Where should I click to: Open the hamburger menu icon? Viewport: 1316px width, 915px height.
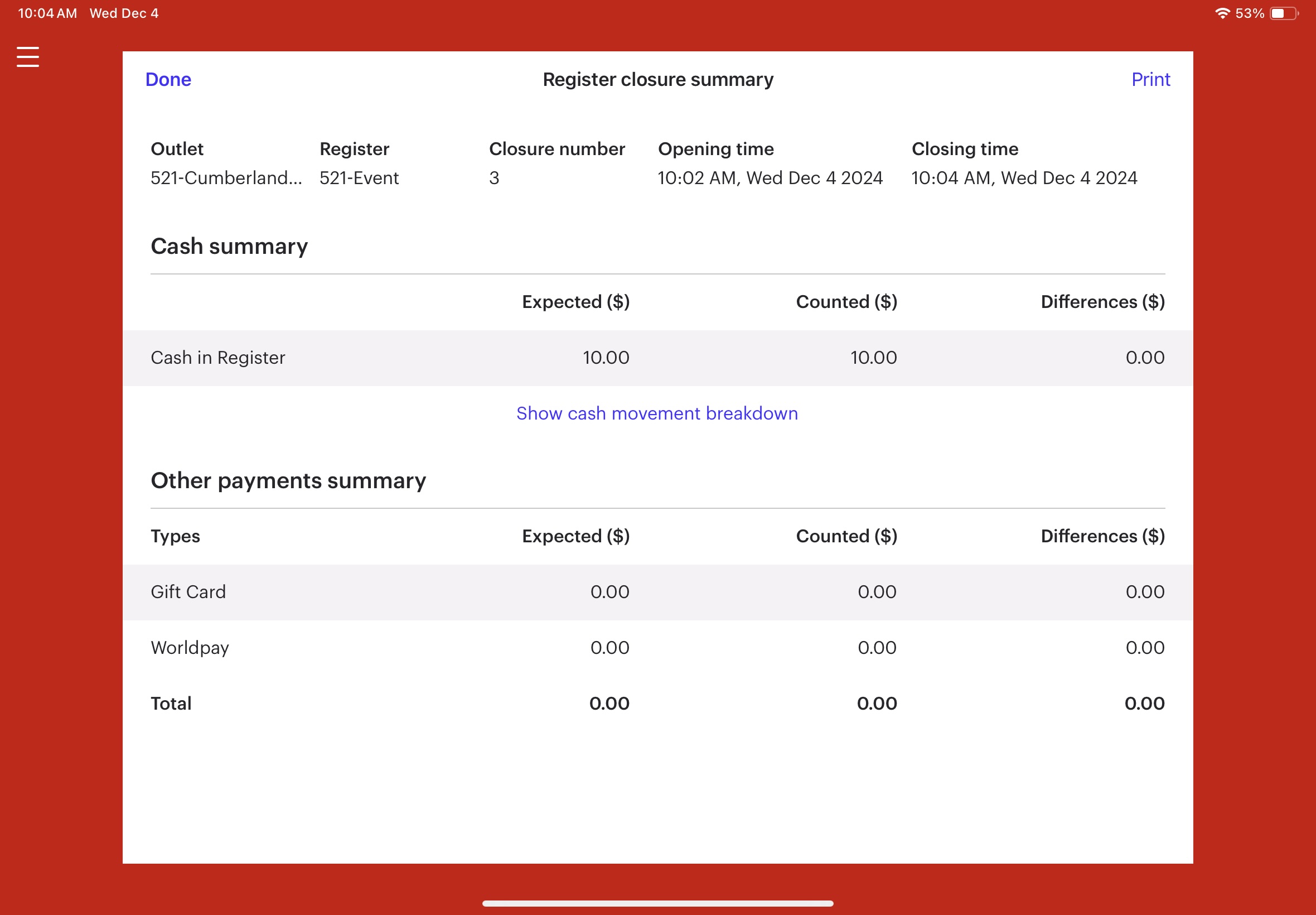27,57
